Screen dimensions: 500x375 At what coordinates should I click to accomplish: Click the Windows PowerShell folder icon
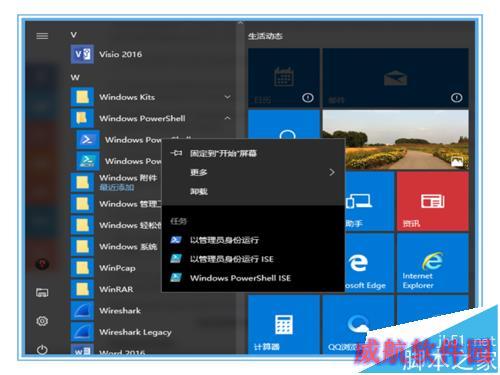[x=82, y=118]
